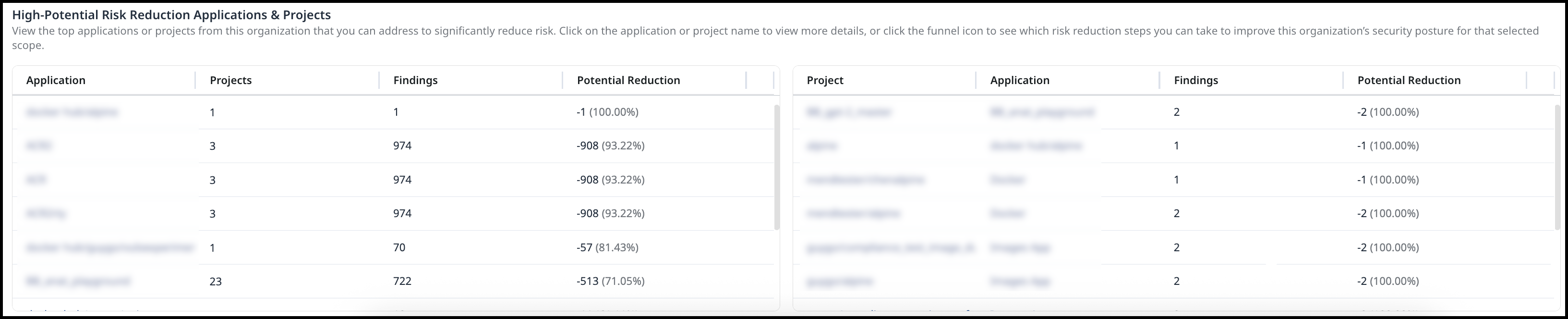Select the -57 (81.43%) reduction cell
Image resolution: width=1568 pixels, height=319 pixels.
click(607, 248)
